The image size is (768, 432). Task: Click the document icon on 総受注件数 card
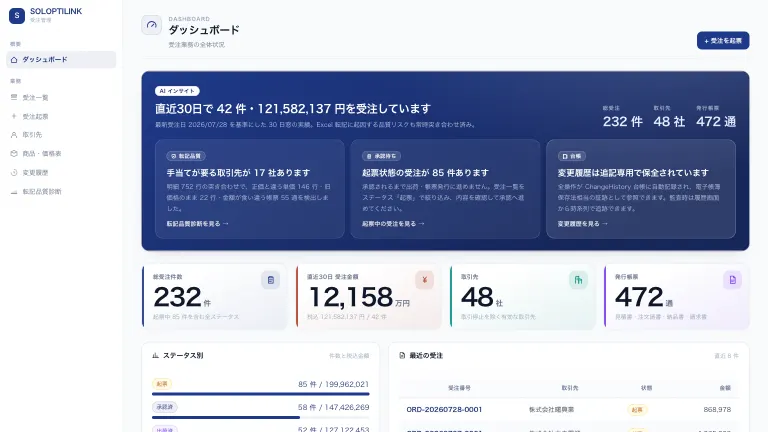270,280
